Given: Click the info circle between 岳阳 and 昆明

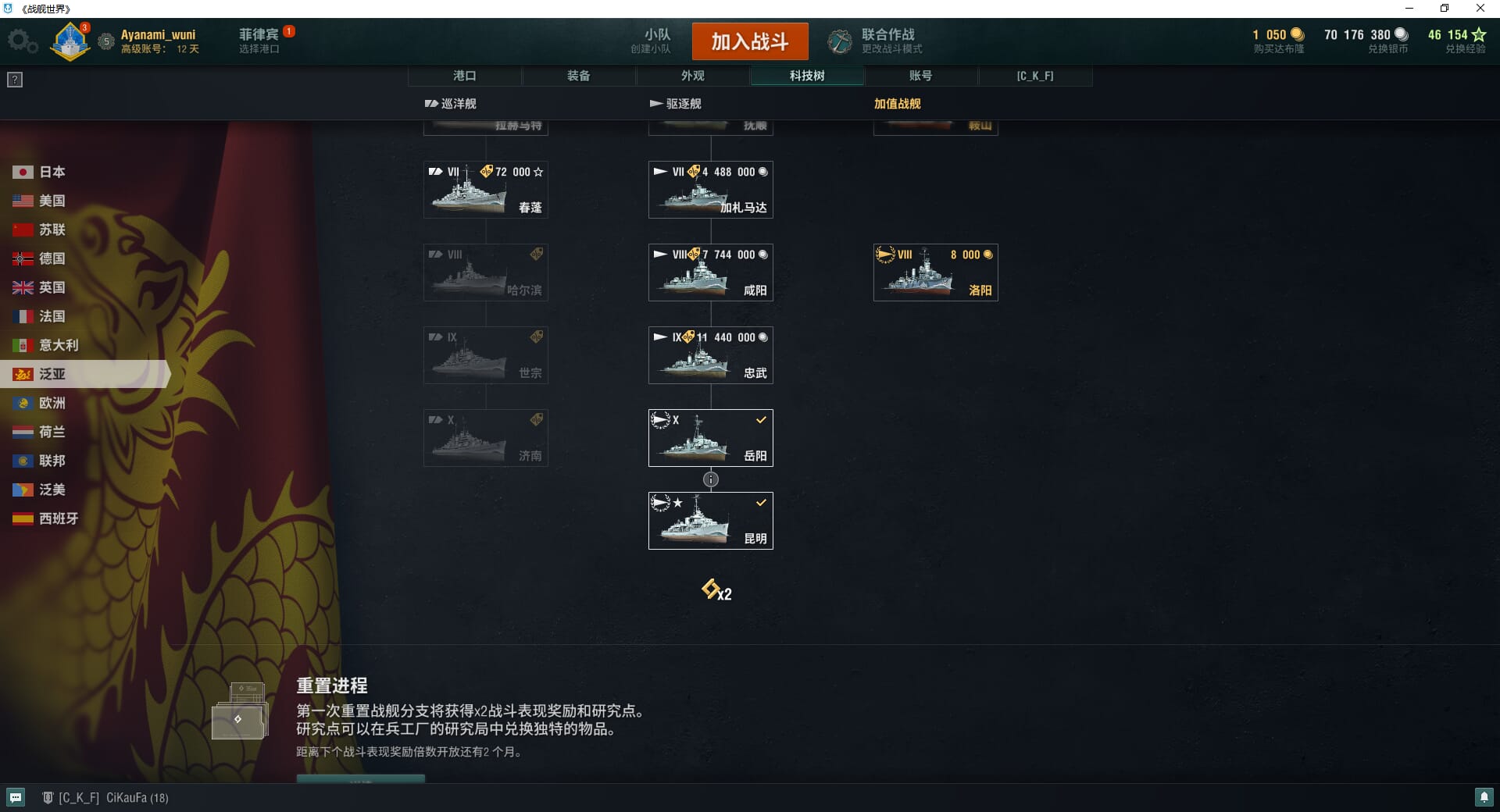Looking at the screenshot, I should (711, 479).
